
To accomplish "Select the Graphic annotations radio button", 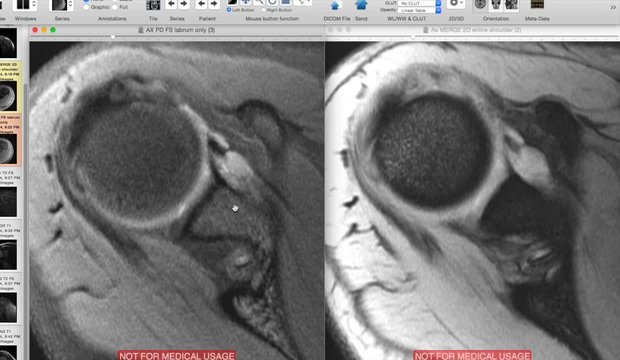I will click(x=86, y=7).
